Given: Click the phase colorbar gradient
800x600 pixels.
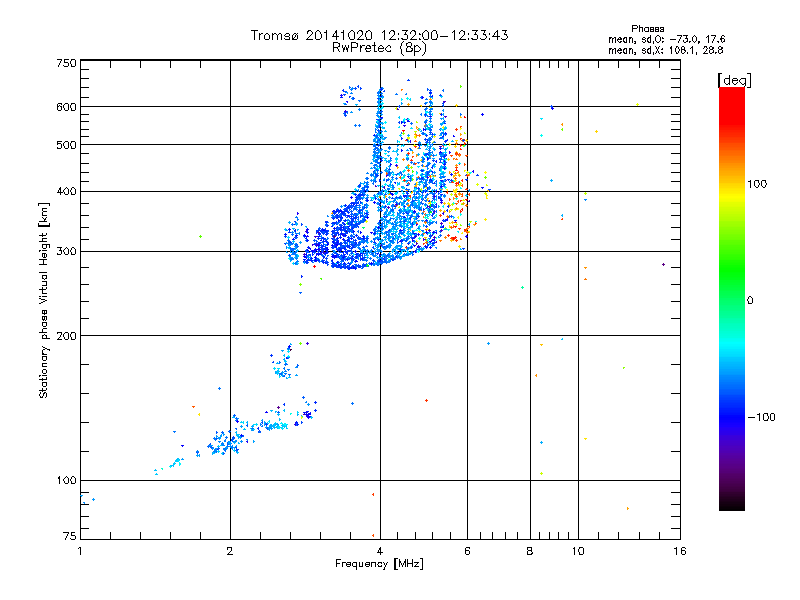Looking at the screenshot, I should 732,299.
